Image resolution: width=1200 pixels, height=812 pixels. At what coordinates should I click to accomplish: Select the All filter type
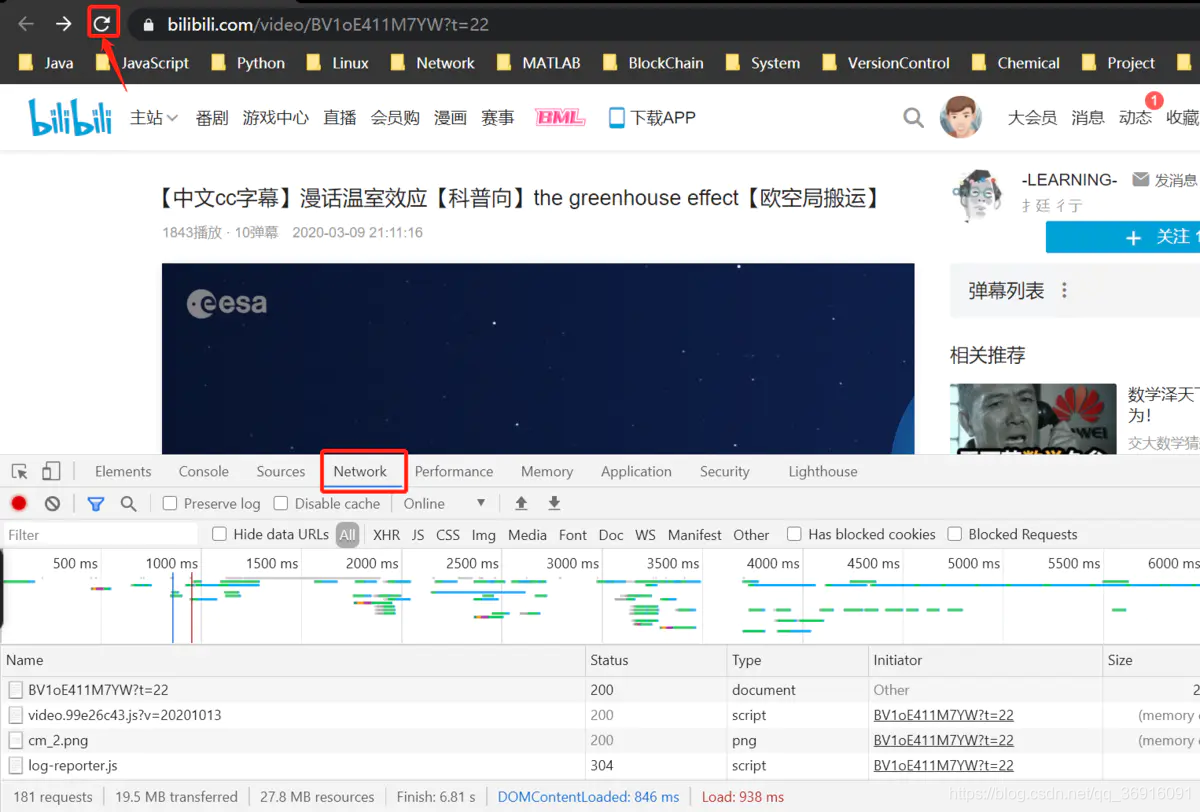pos(347,535)
